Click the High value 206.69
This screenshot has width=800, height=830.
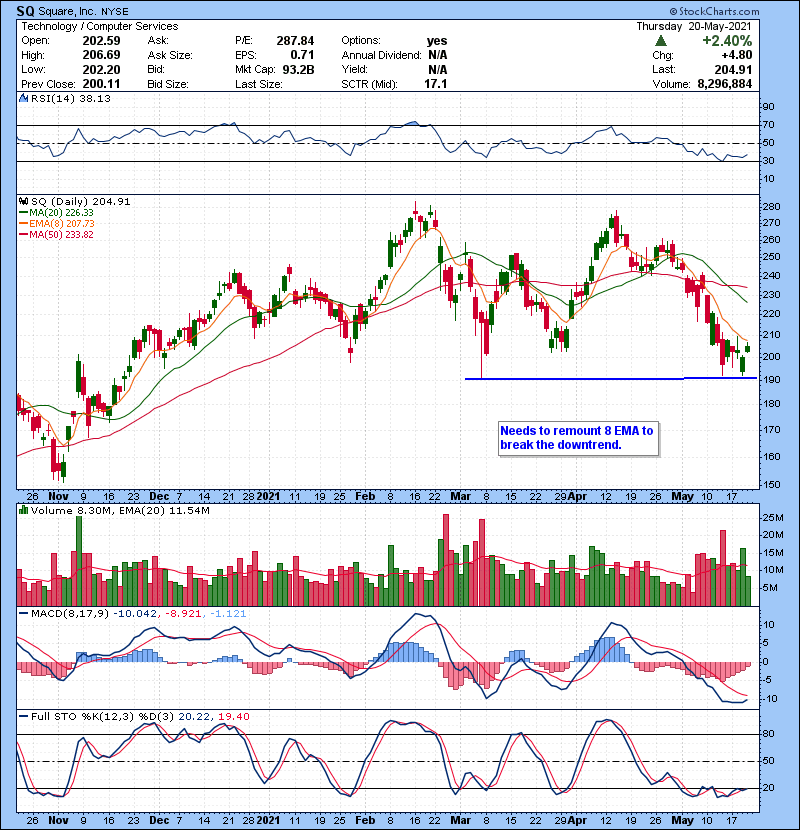[101, 55]
